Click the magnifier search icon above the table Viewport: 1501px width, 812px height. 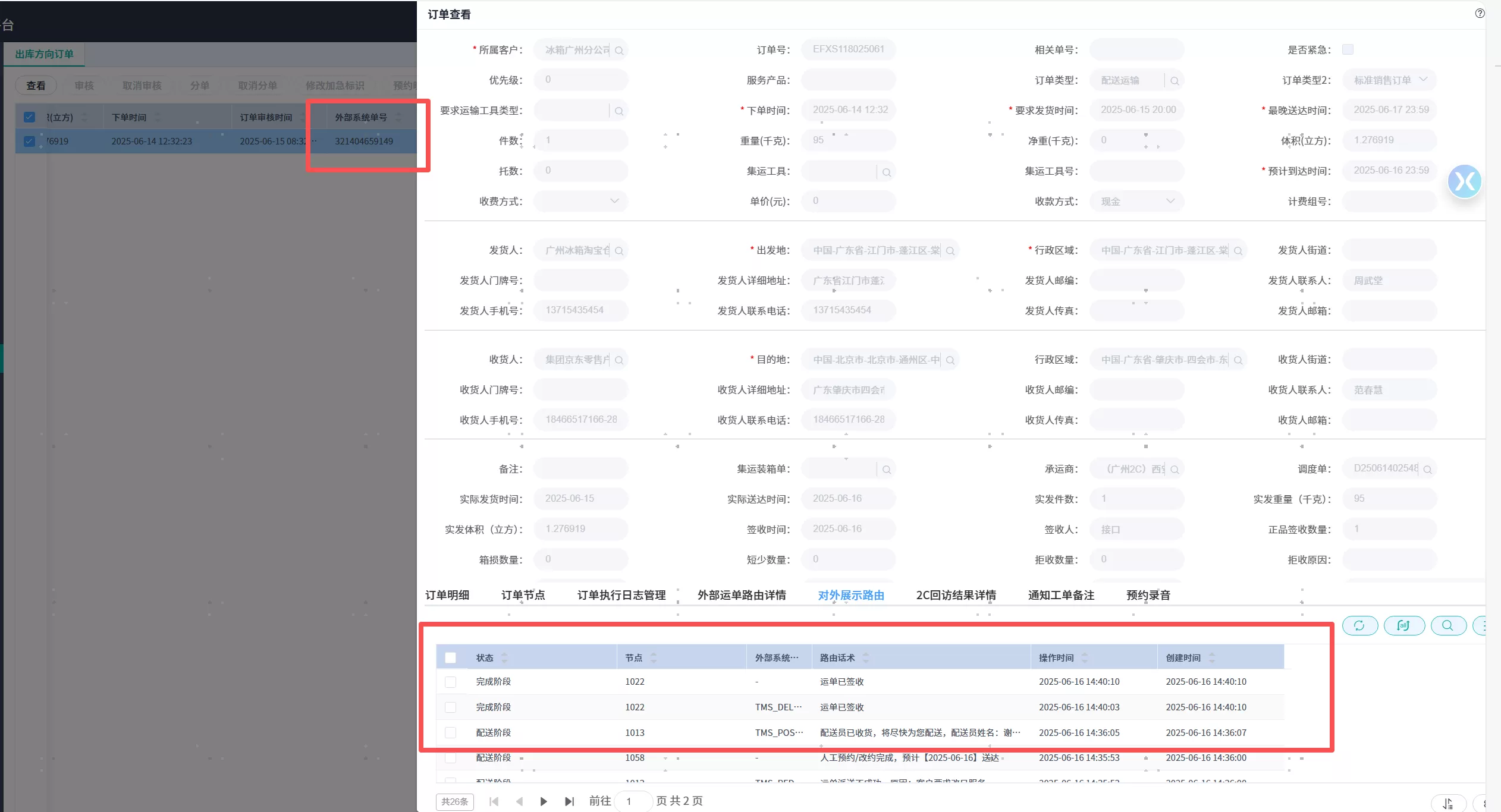tap(1447, 625)
